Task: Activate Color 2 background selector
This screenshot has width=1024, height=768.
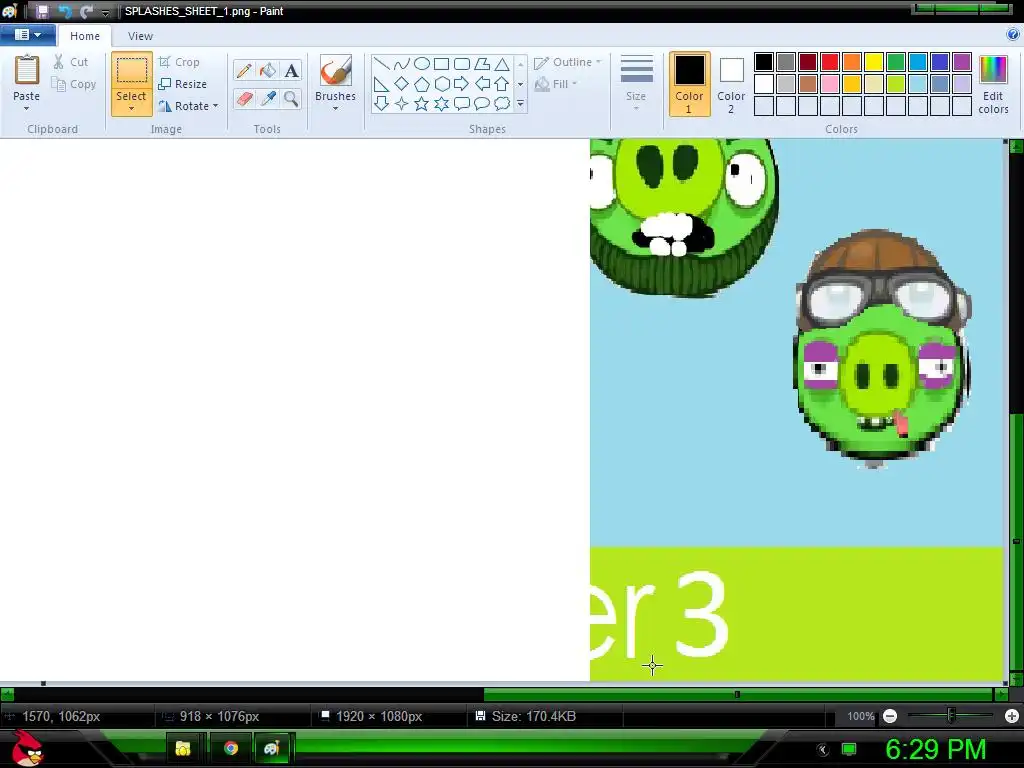Action: pyautogui.click(x=731, y=84)
